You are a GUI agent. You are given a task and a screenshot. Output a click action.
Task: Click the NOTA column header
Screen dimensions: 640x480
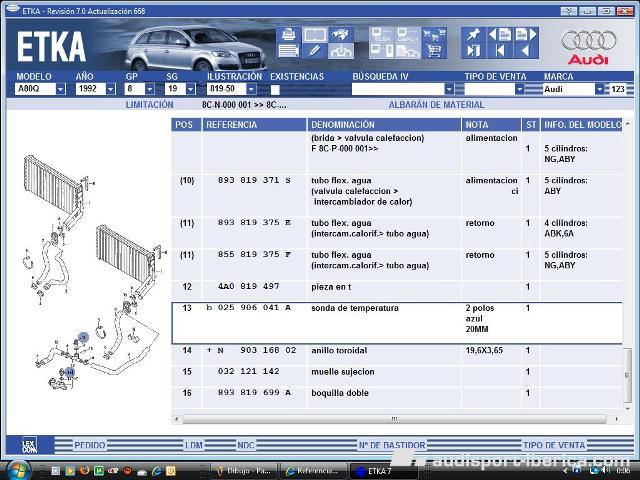point(491,124)
